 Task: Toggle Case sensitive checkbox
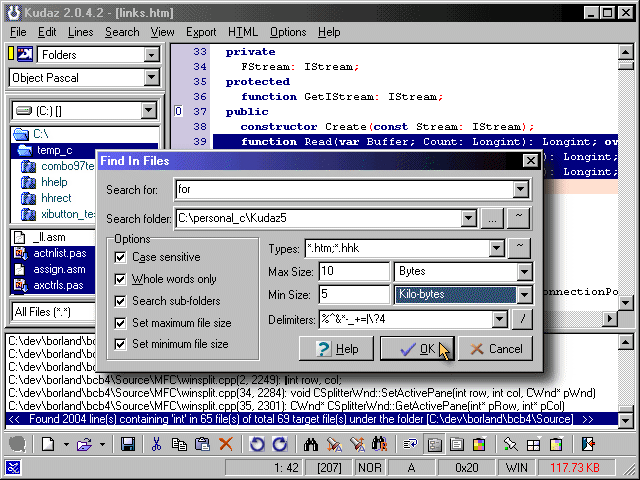[x=120, y=257]
